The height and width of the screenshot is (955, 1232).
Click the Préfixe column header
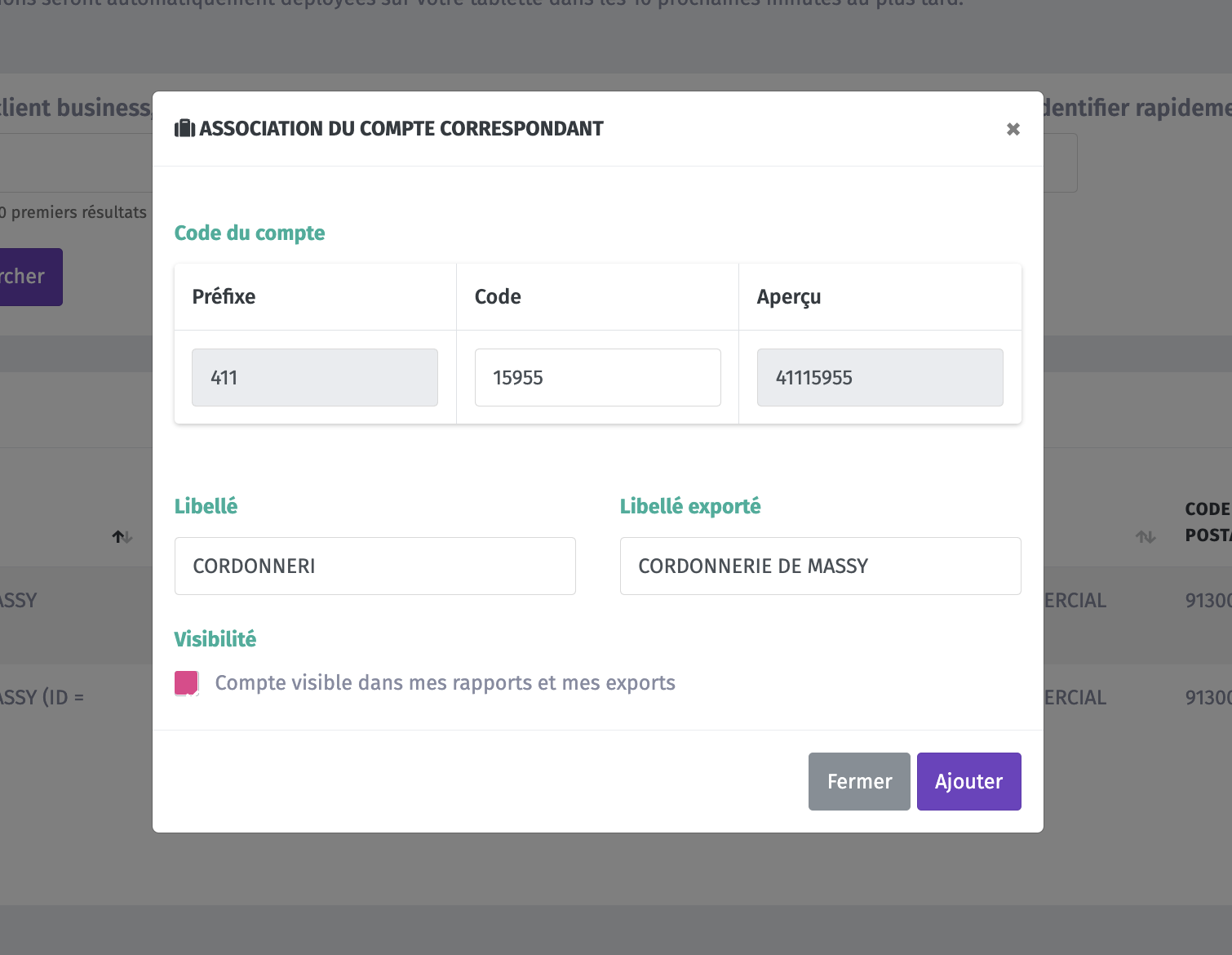pyautogui.click(x=224, y=296)
